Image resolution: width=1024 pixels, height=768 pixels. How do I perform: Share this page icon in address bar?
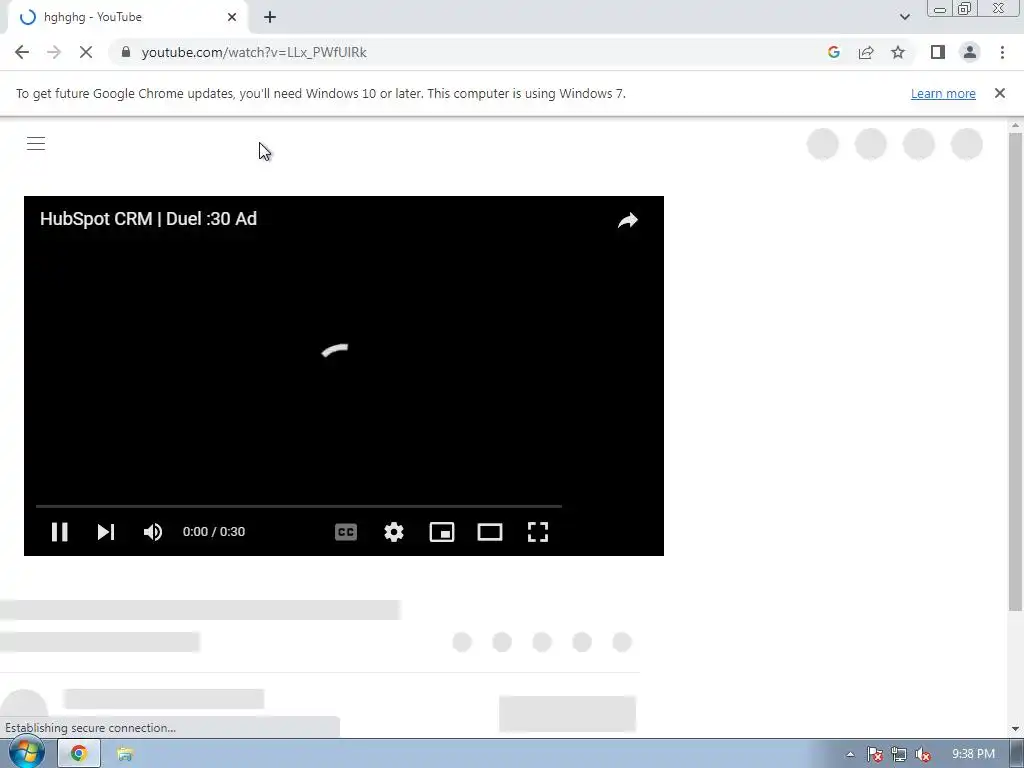[866, 52]
